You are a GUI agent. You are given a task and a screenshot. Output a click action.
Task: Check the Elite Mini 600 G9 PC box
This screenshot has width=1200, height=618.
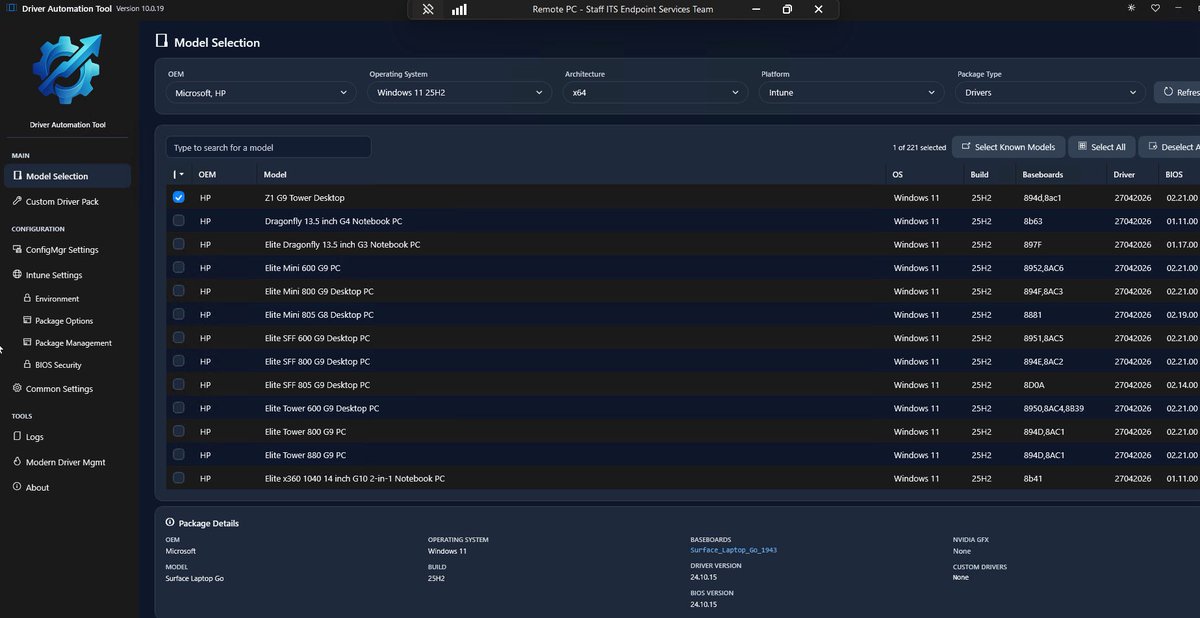click(178, 268)
